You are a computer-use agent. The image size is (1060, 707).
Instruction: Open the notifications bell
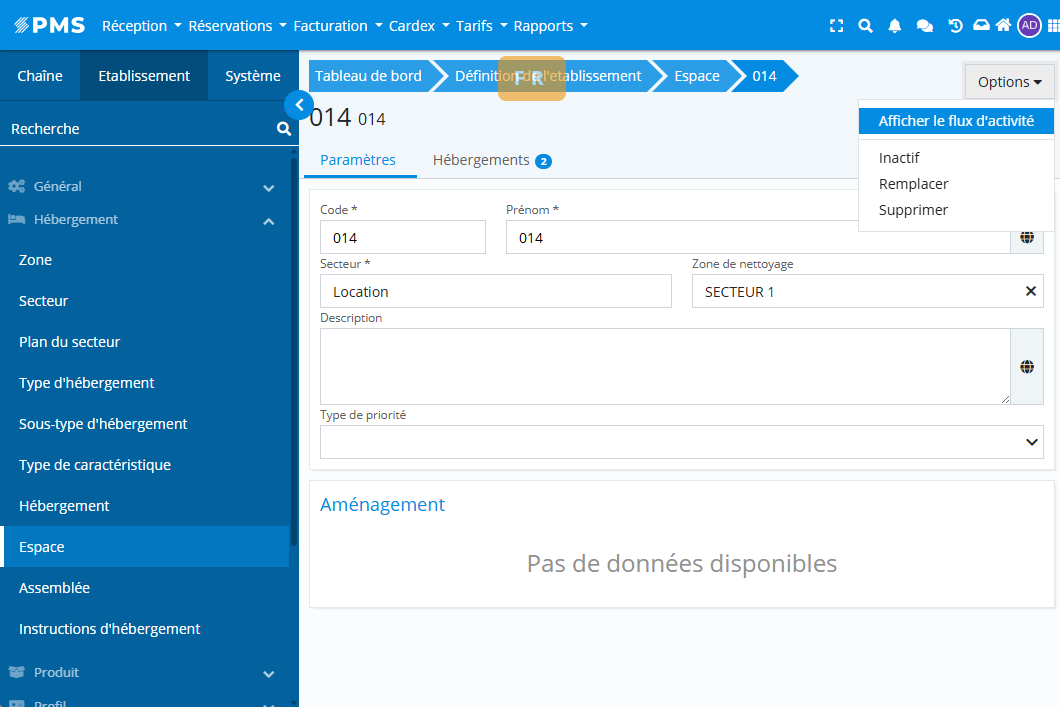coord(895,26)
